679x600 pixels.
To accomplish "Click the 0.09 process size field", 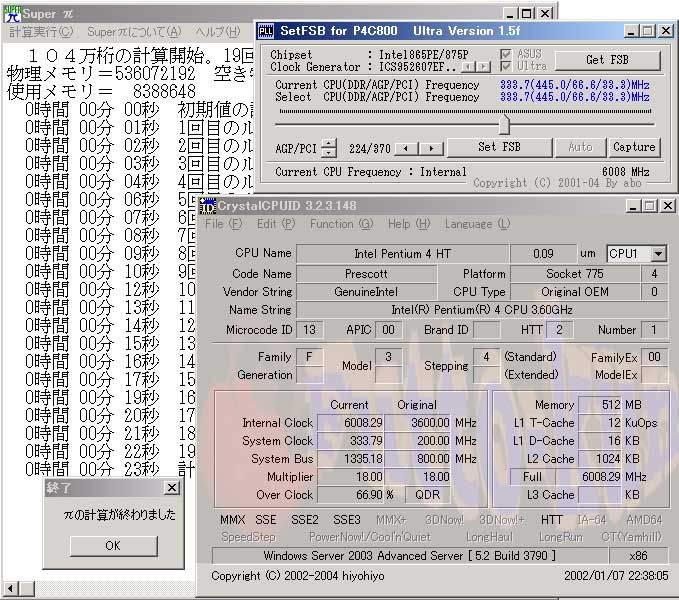I will [543, 254].
